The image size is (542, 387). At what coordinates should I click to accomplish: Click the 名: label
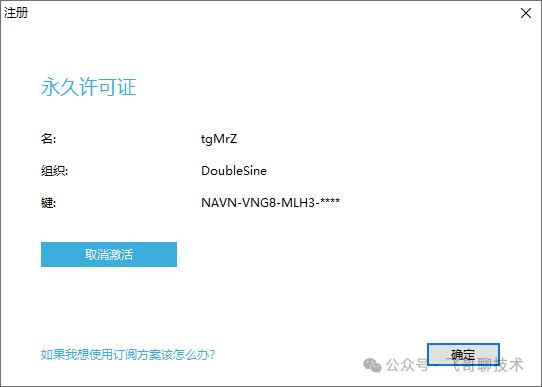(x=48, y=139)
